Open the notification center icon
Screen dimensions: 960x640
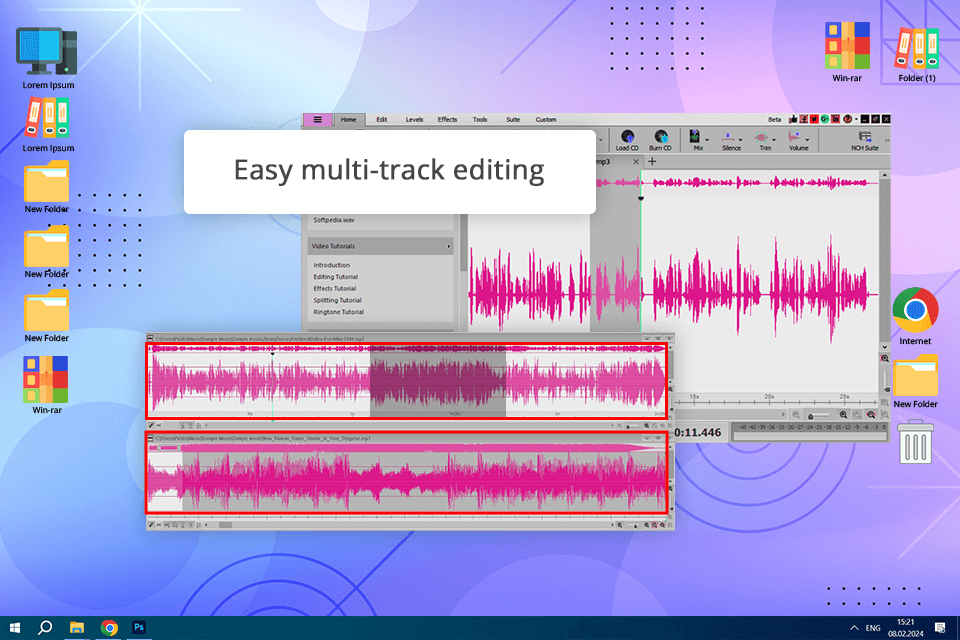click(x=940, y=628)
